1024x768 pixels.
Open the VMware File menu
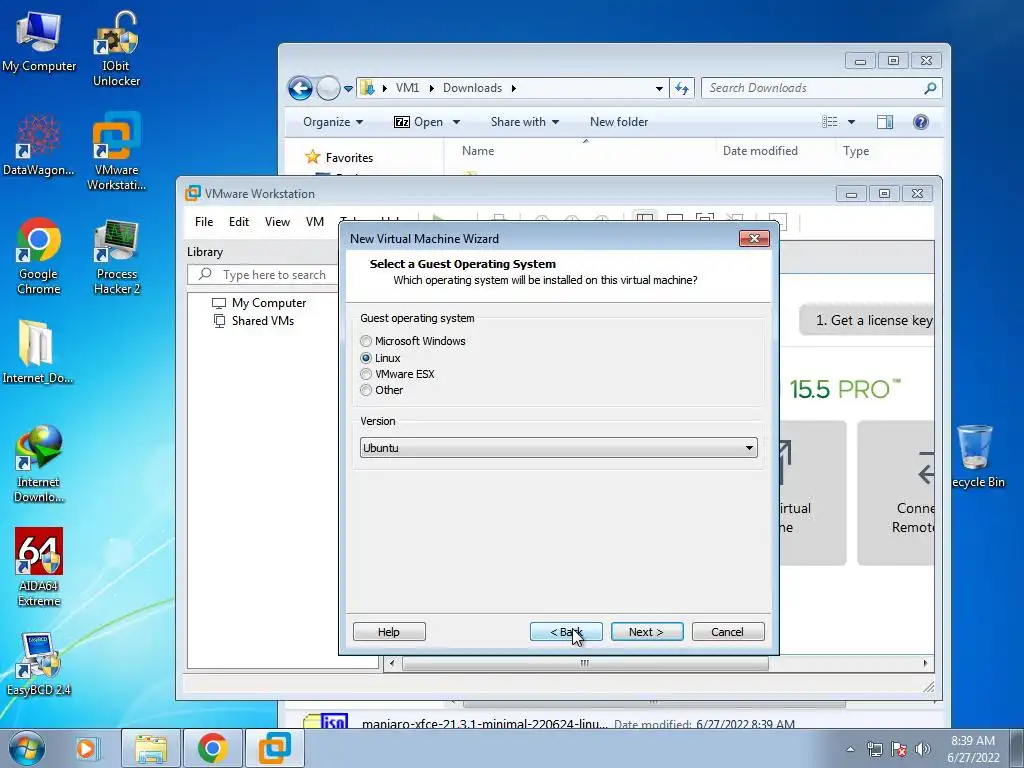(204, 222)
